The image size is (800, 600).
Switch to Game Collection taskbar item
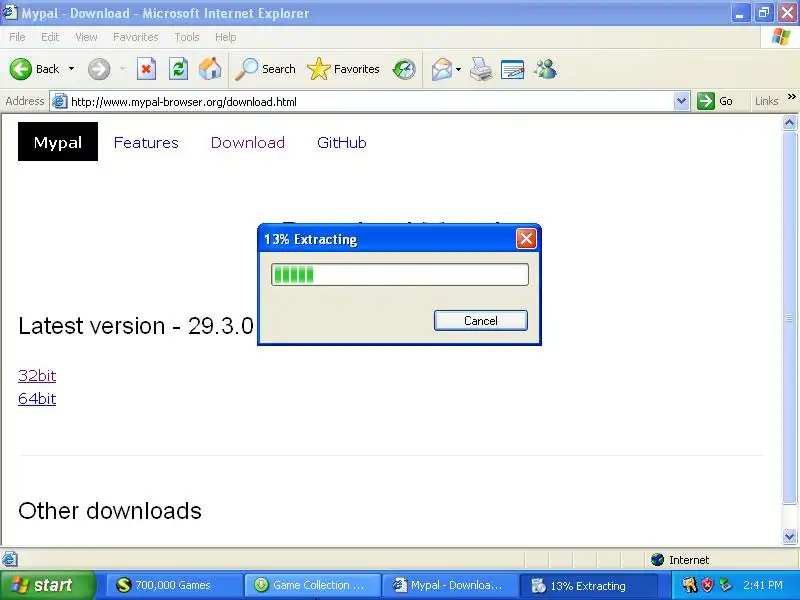(x=312, y=585)
